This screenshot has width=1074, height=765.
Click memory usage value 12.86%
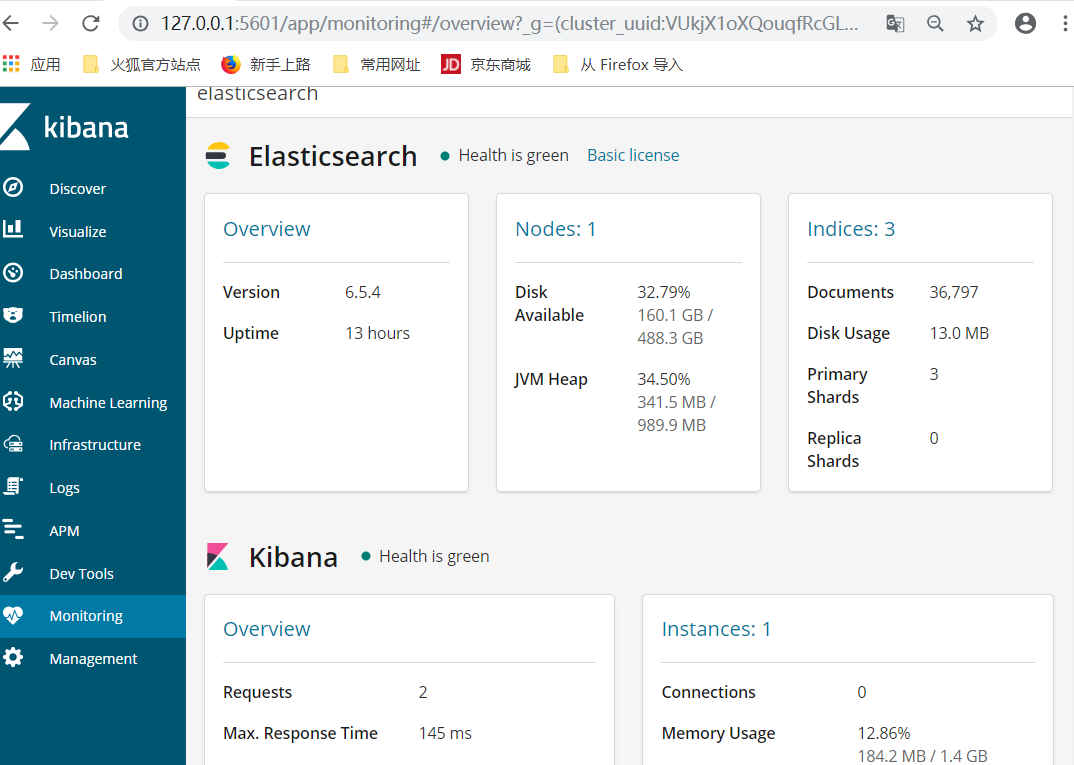(x=884, y=733)
